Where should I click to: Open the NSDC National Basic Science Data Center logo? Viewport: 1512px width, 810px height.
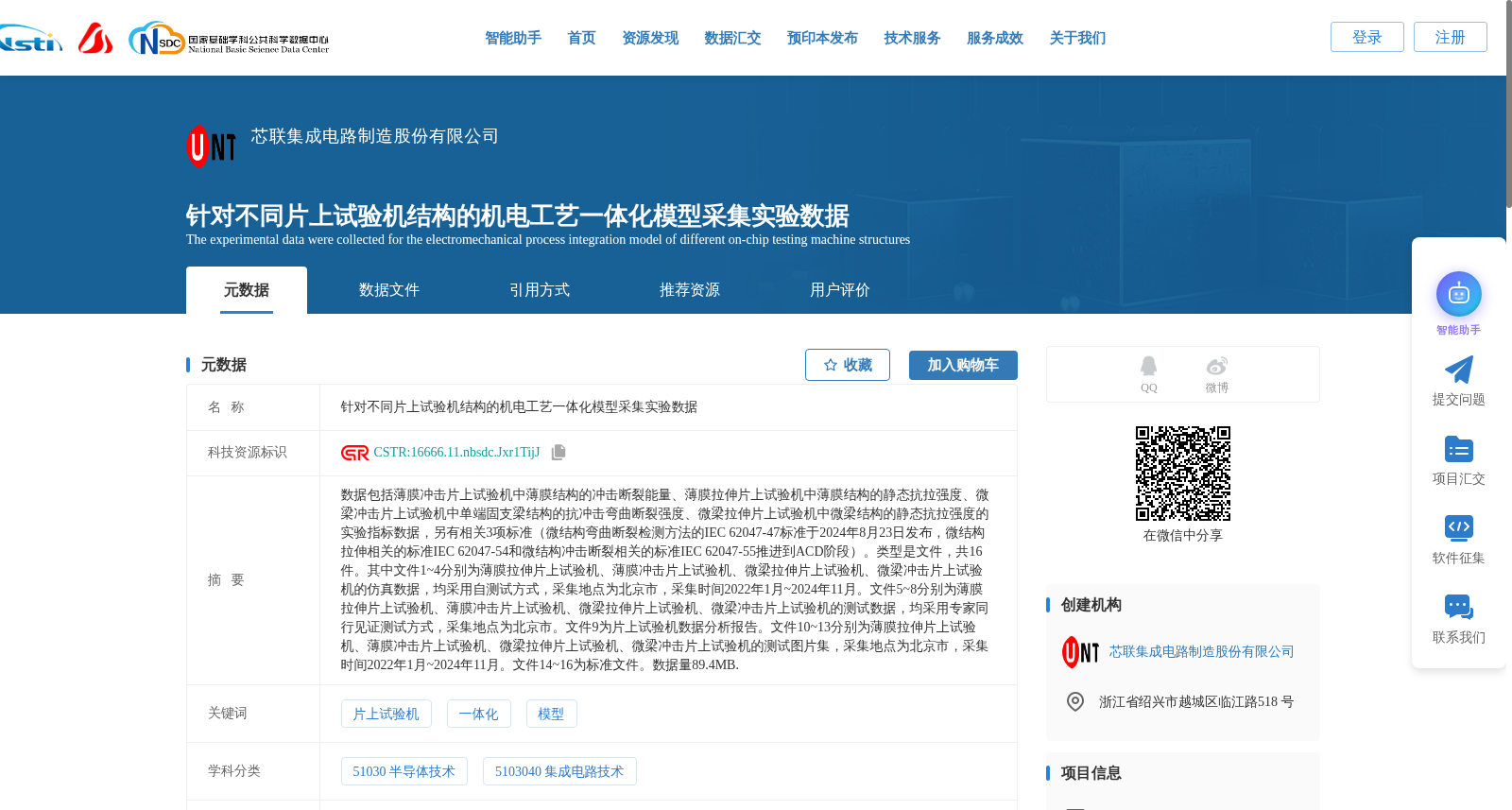(x=229, y=39)
